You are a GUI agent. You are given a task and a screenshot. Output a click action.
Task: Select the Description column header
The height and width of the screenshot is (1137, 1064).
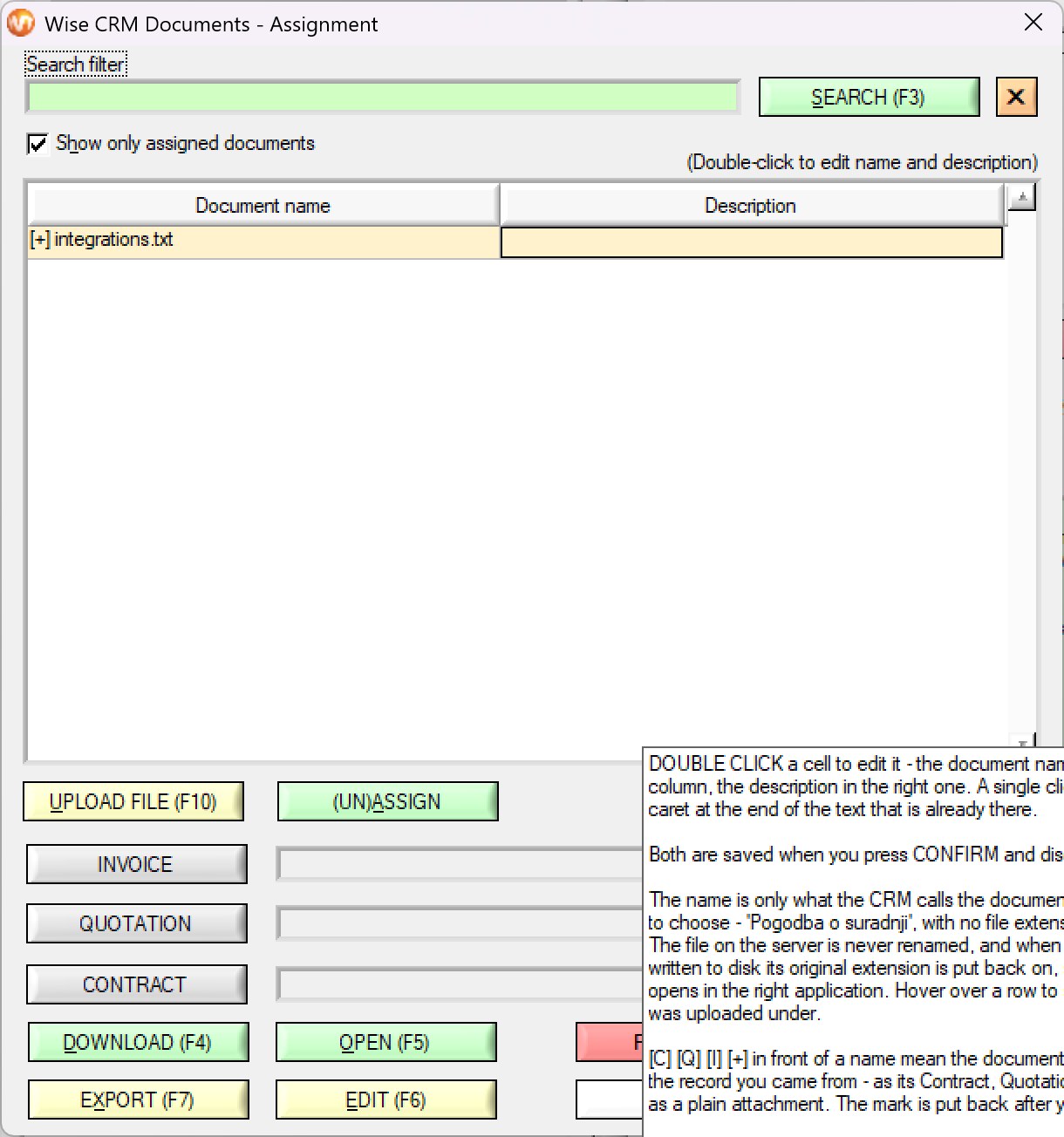coord(751,206)
